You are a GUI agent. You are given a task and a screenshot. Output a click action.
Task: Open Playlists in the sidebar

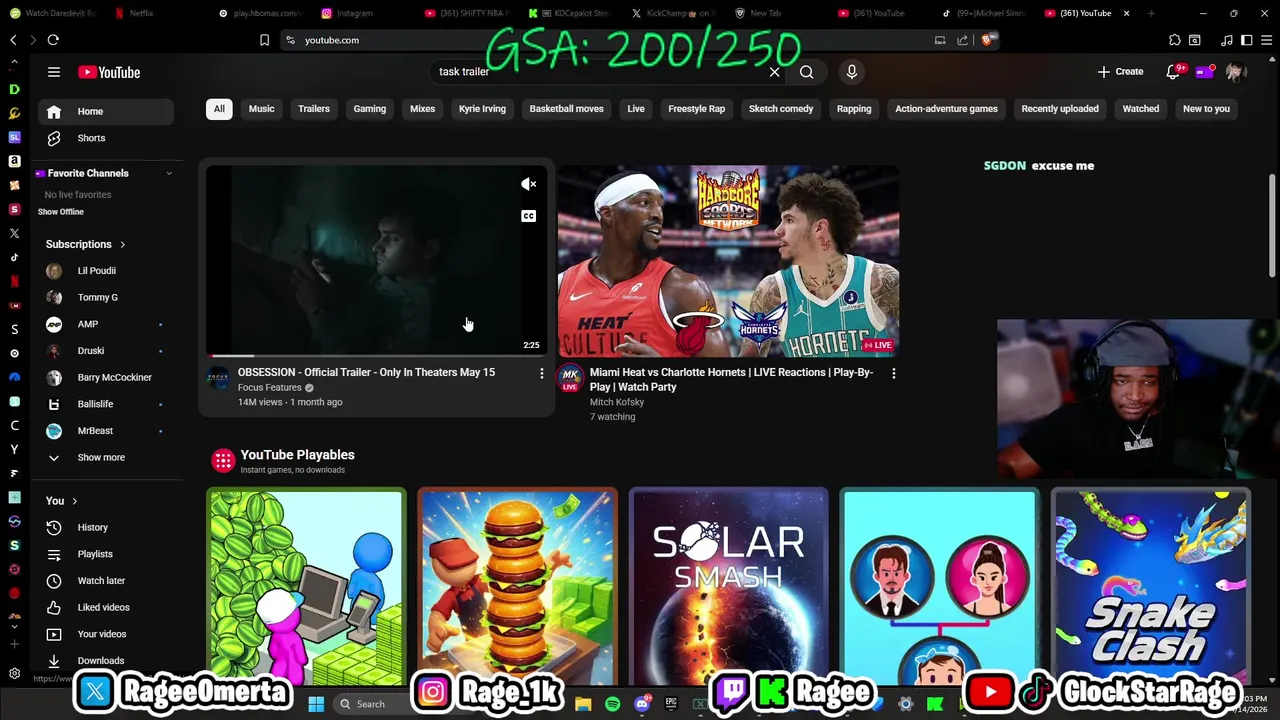(x=105, y=554)
